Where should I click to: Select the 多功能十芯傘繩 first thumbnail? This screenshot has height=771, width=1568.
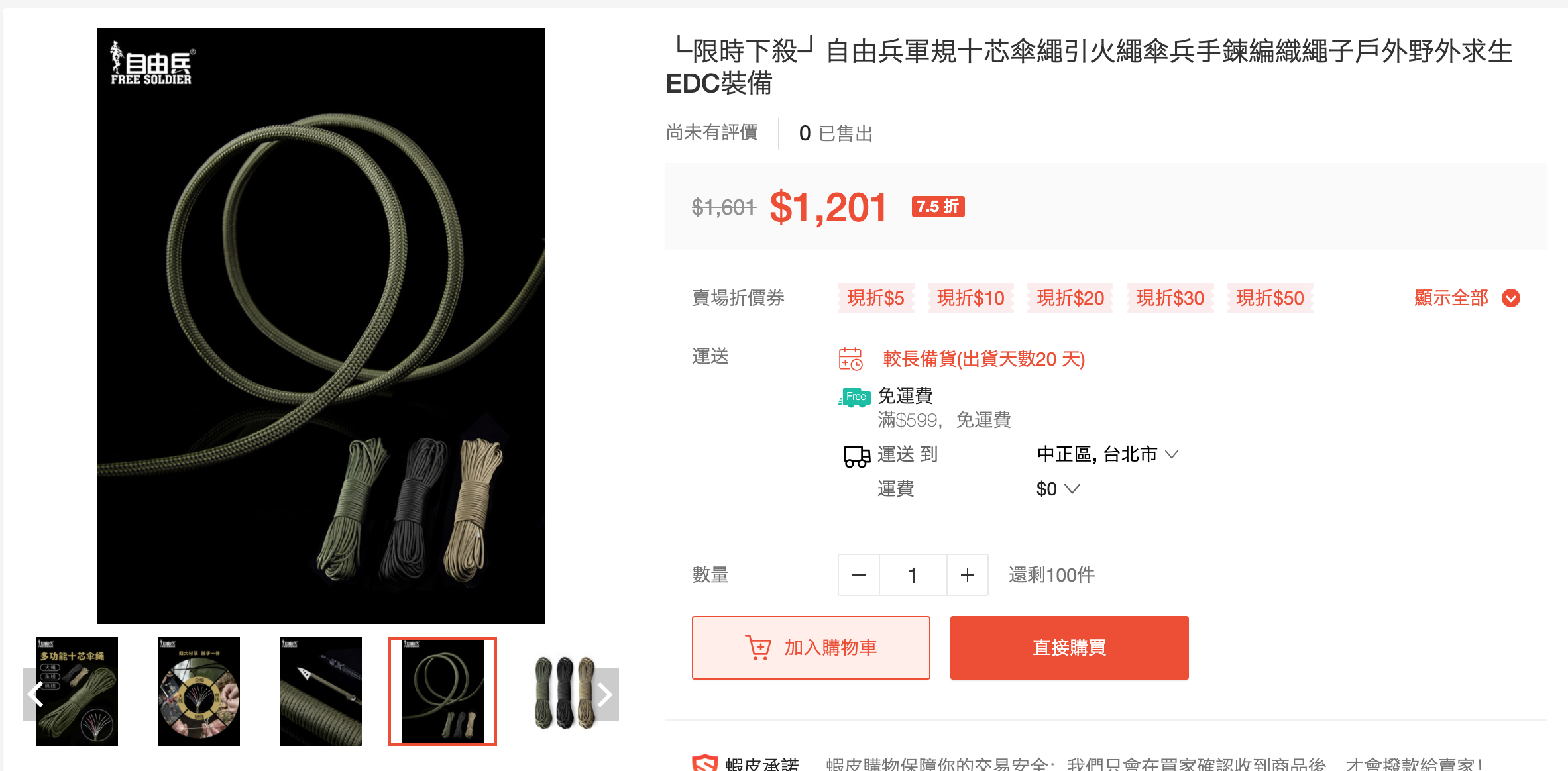(x=77, y=692)
